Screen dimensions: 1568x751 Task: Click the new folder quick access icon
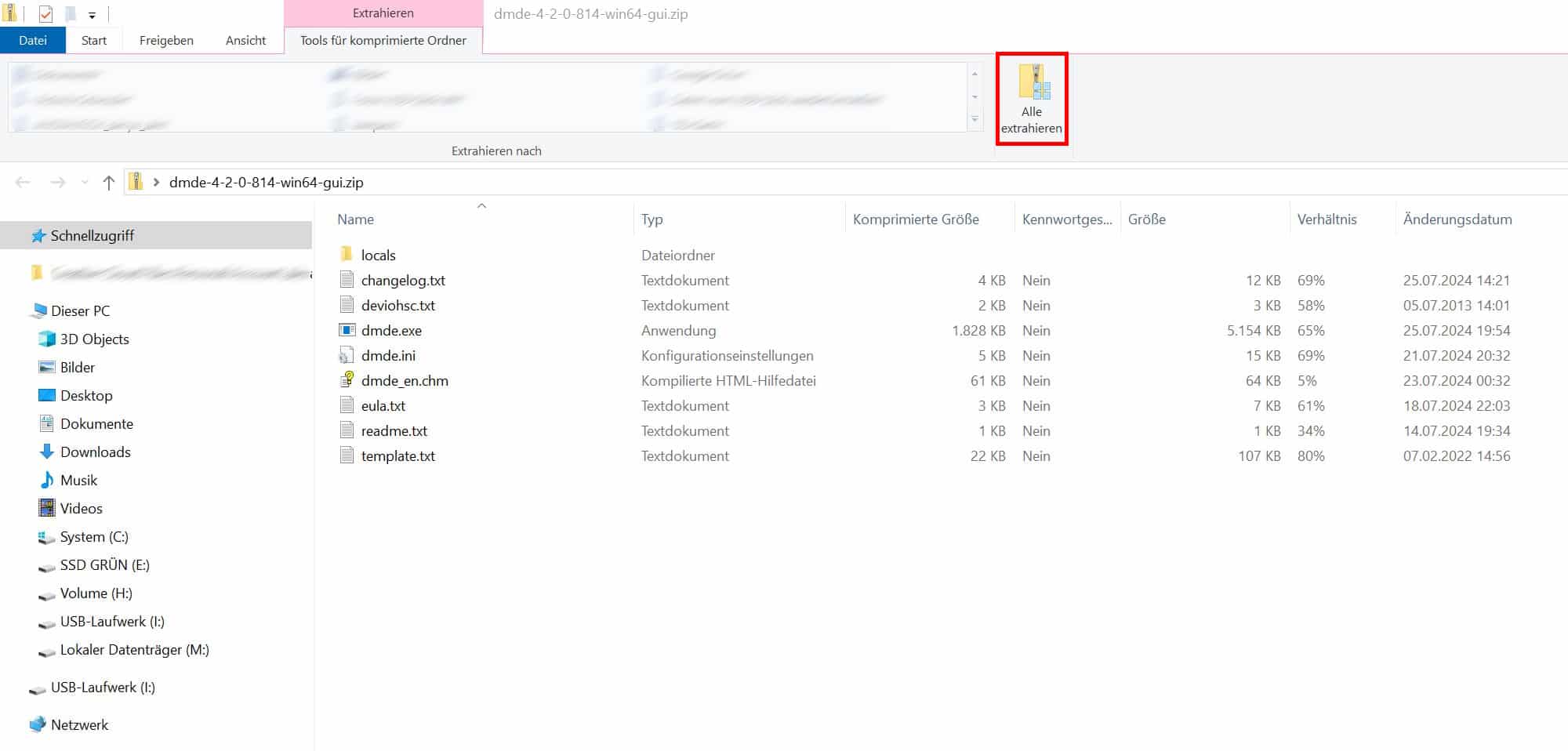pos(71,14)
